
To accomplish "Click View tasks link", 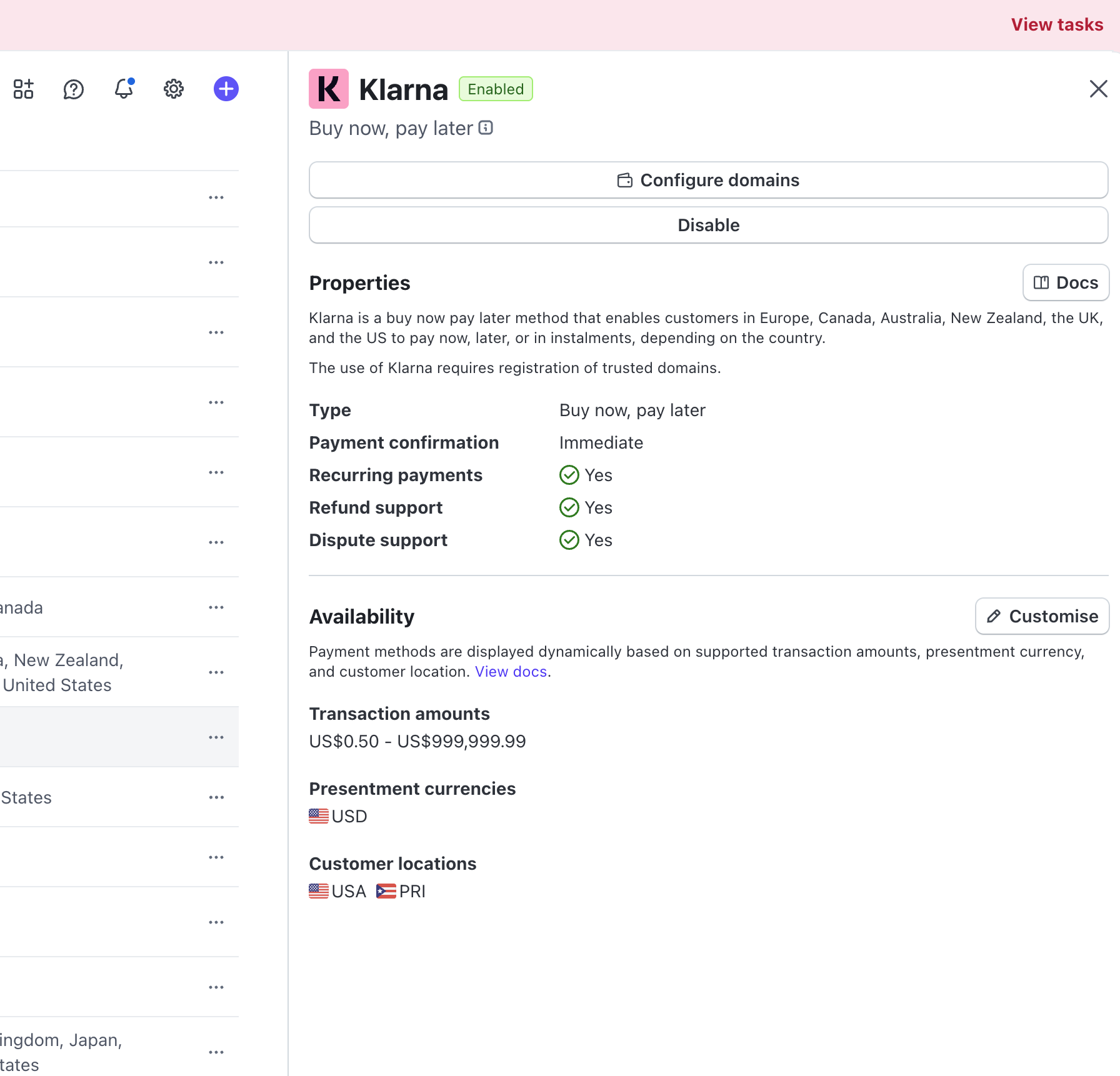I will click(x=1057, y=24).
